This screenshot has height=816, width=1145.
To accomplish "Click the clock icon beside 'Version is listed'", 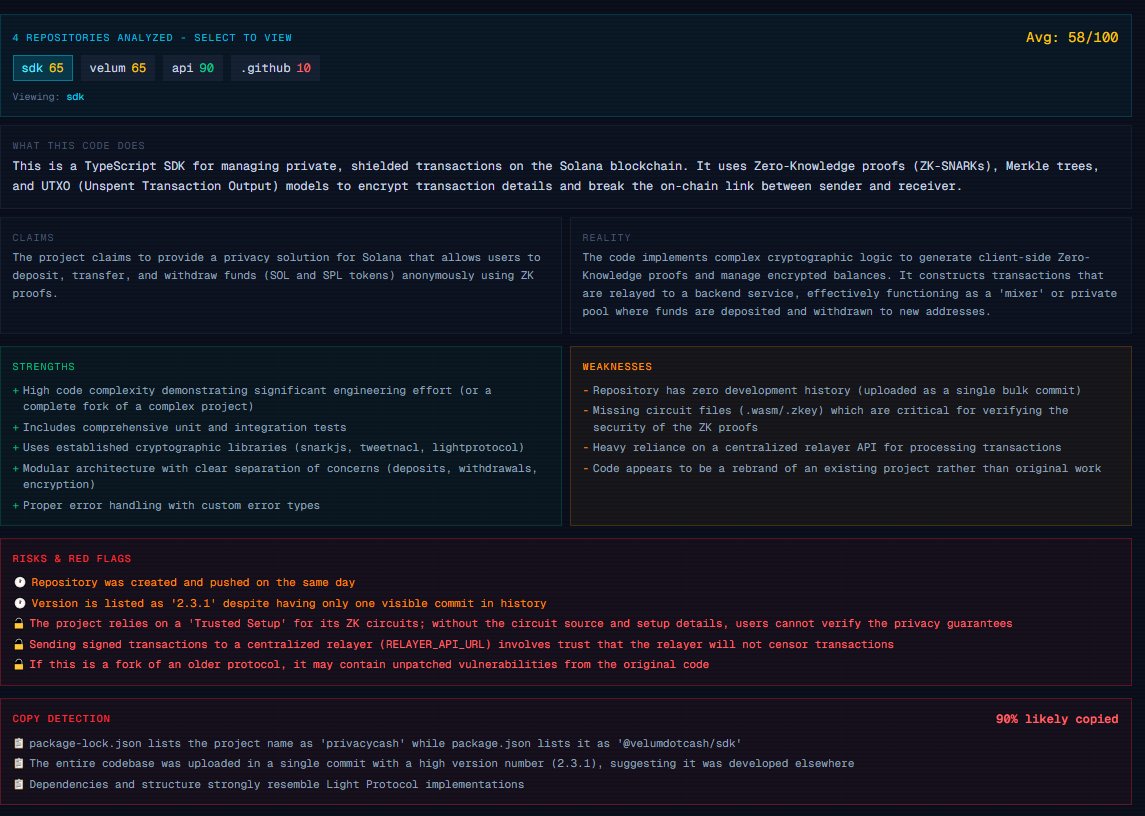I will pyautogui.click(x=20, y=603).
